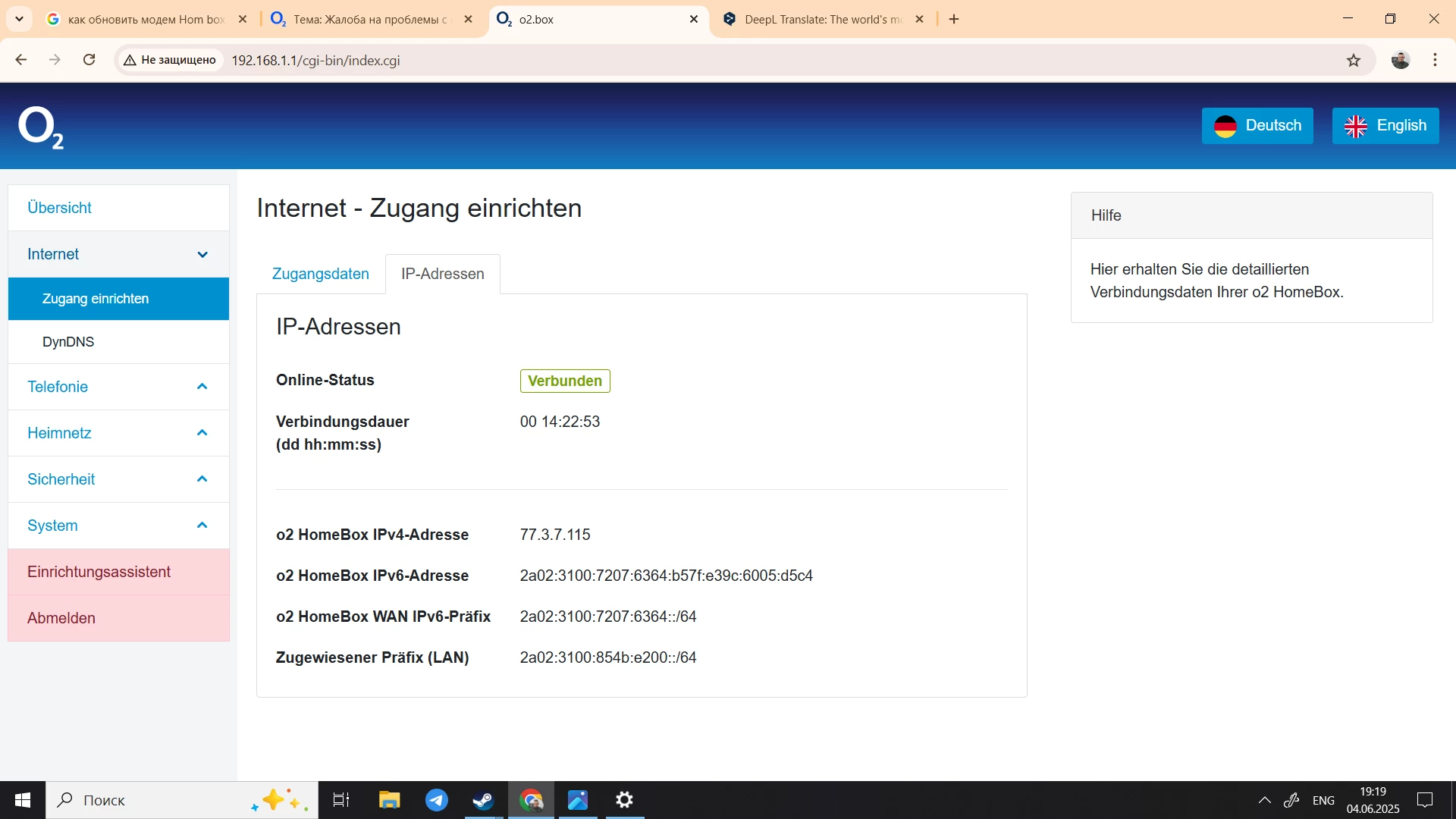
Task: Collapse the Internet menu section
Action: click(x=118, y=254)
